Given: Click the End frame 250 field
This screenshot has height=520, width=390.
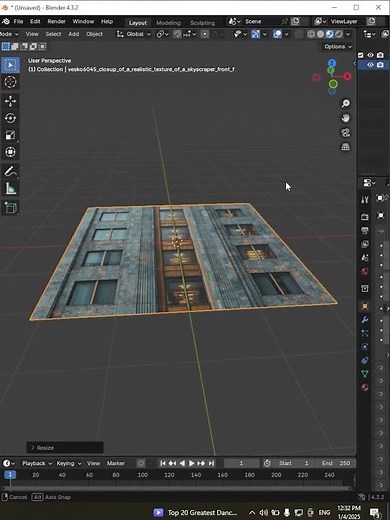Looking at the screenshot, I should click(x=336, y=463).
